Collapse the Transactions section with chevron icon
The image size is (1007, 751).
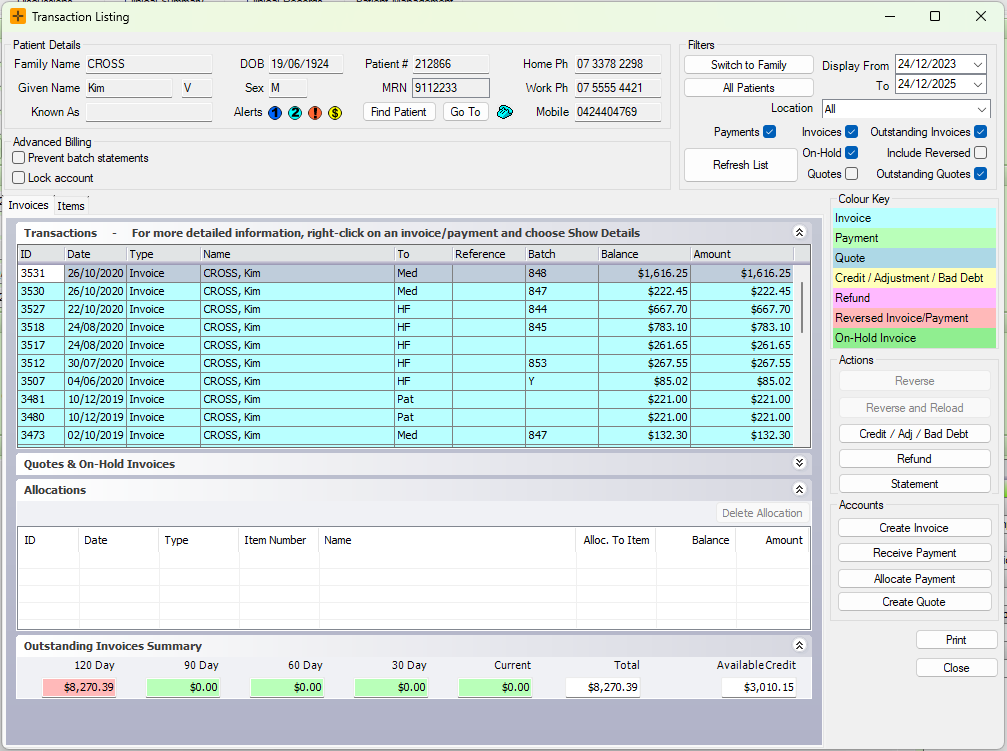[x=799, y=232]
